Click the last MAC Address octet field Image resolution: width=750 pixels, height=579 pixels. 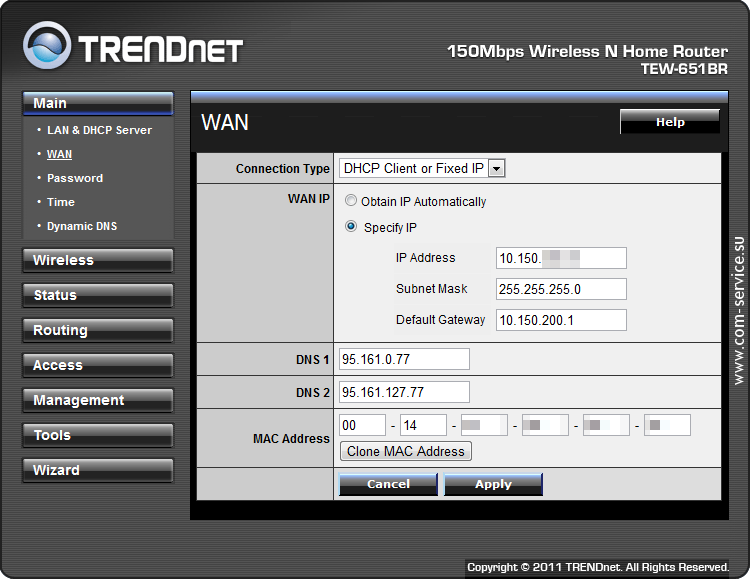(667, 425)
